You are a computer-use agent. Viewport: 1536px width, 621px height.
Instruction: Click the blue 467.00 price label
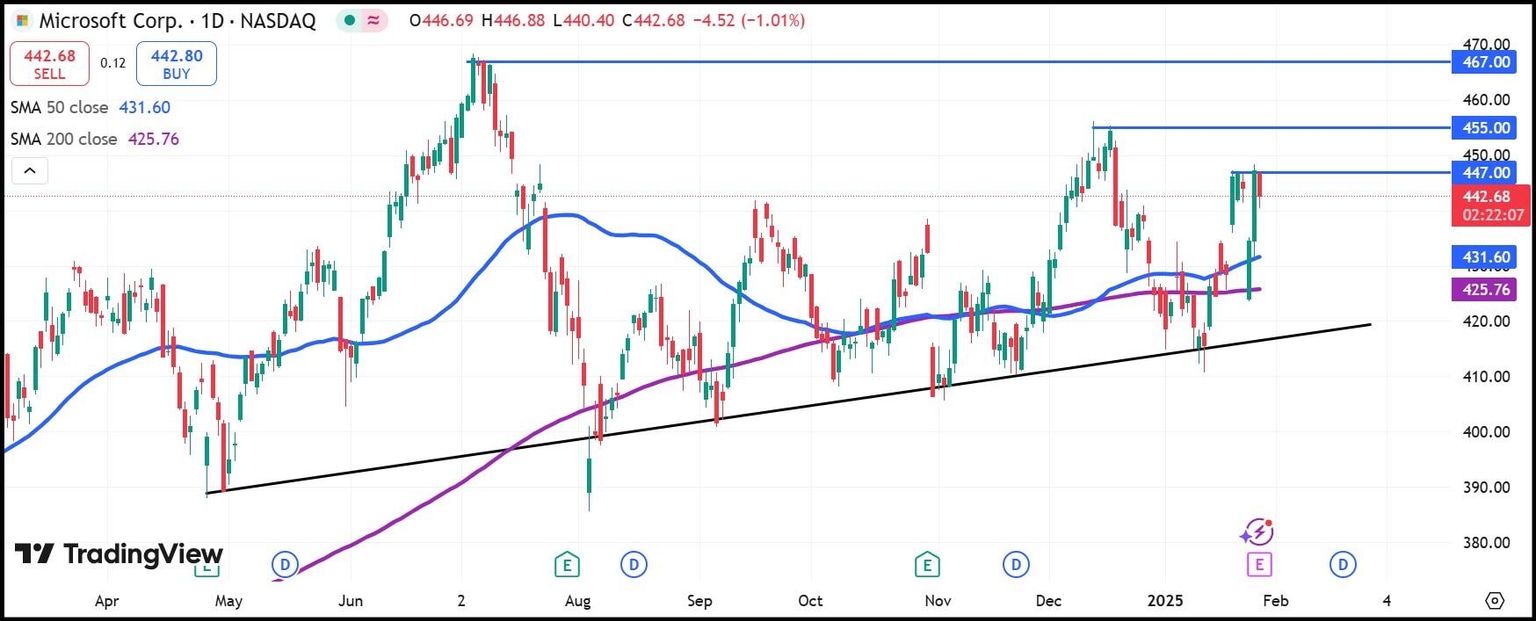coord(1486,62)
